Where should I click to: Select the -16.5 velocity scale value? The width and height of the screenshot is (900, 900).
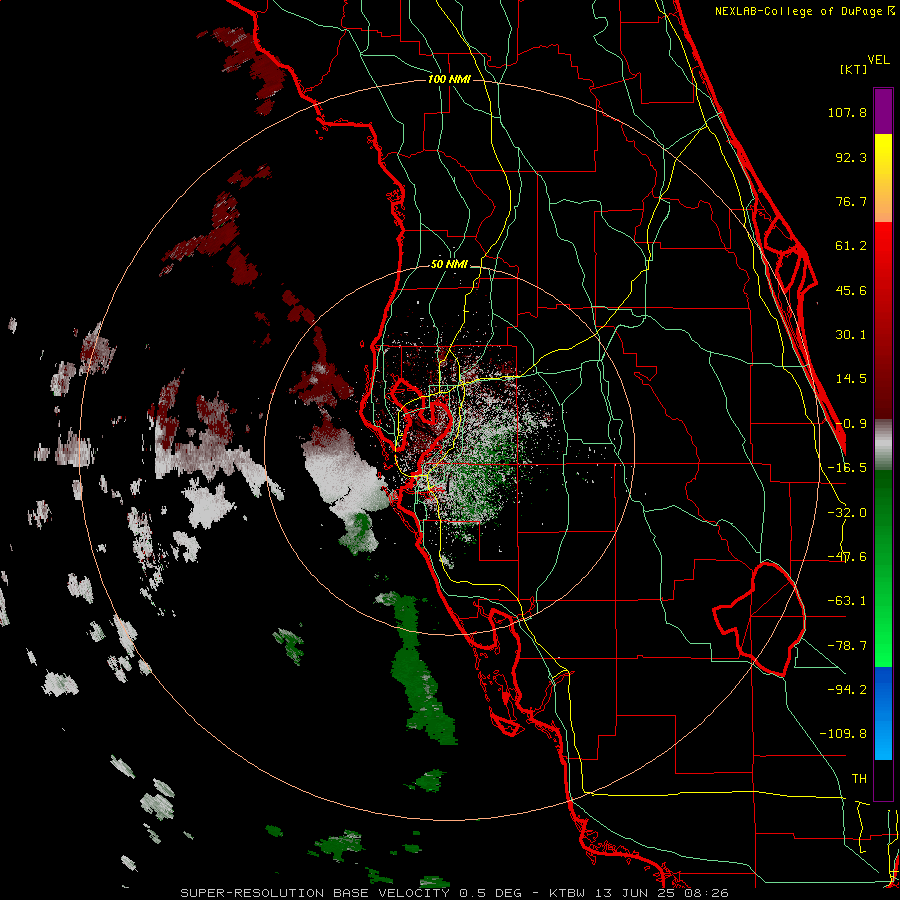(847, 468)
